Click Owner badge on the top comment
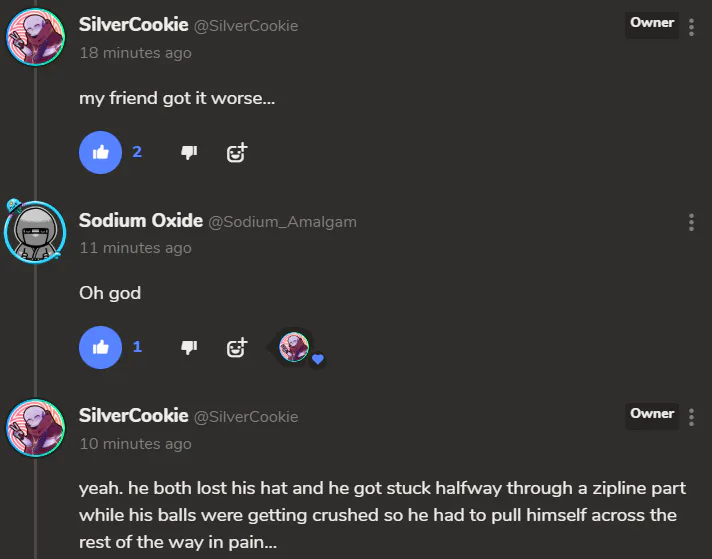This screenshot has width=712, height=559. coord(652,23)
